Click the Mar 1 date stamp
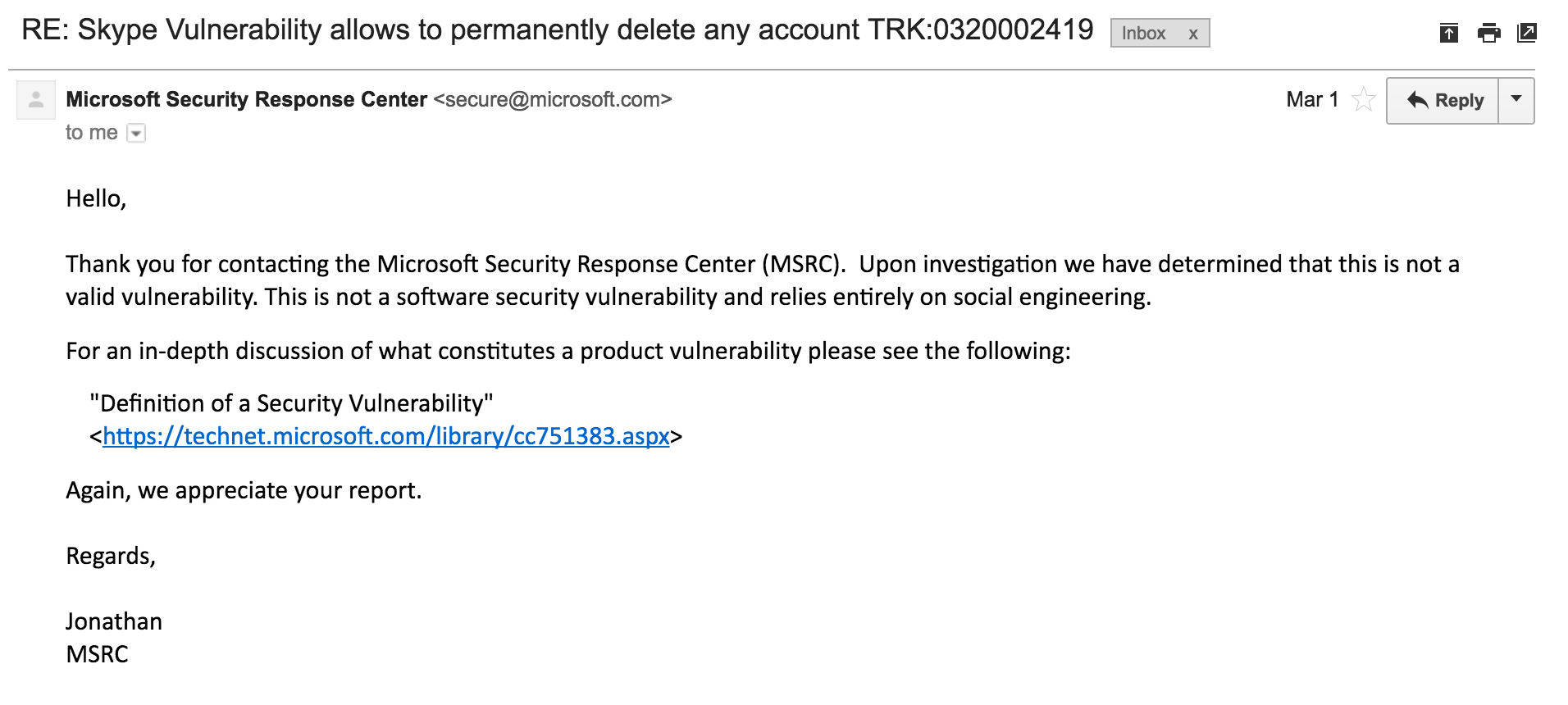 pyautogui.click(x=1311, y=99)
